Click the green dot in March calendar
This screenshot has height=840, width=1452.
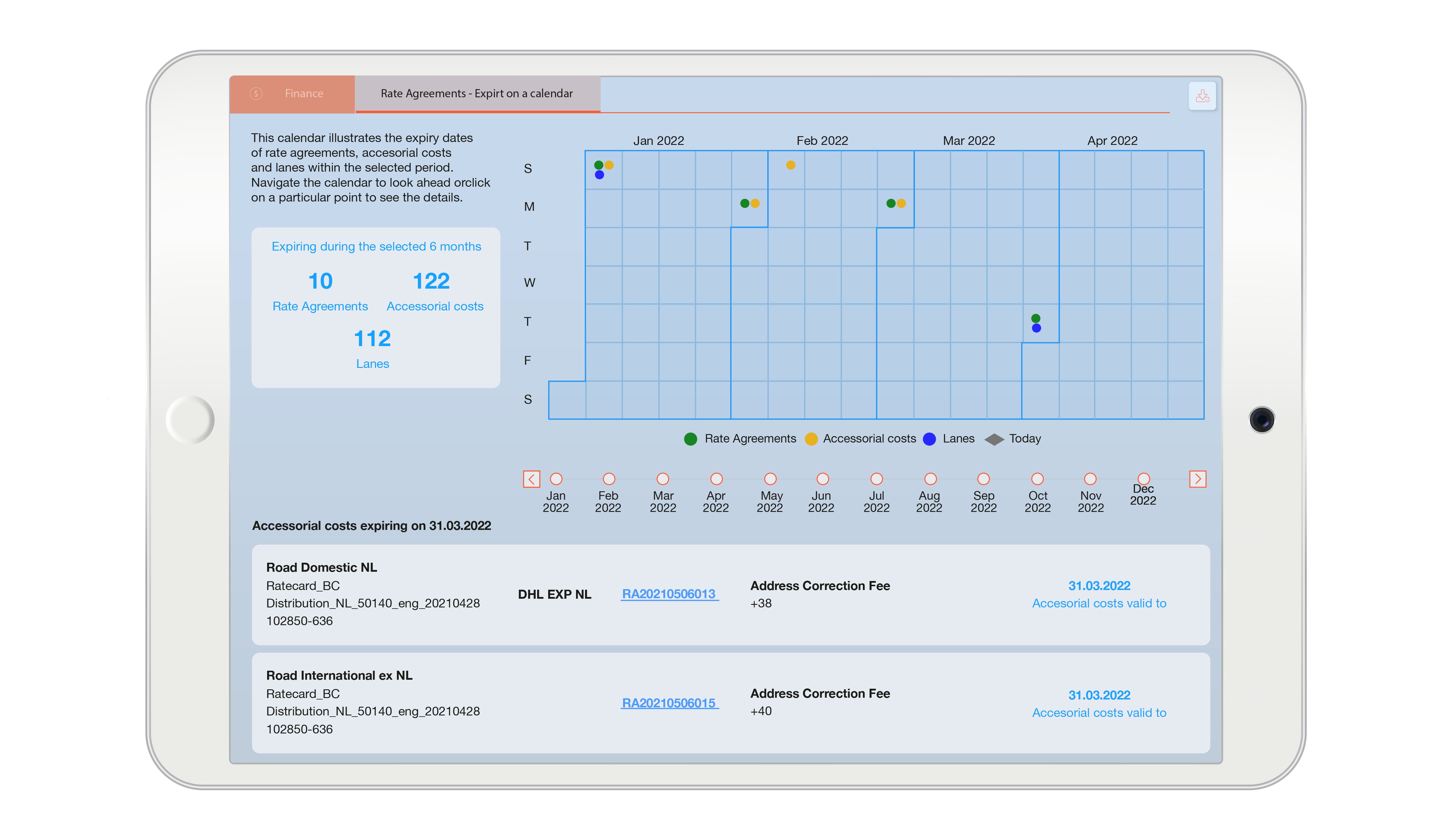(1035, 319)
